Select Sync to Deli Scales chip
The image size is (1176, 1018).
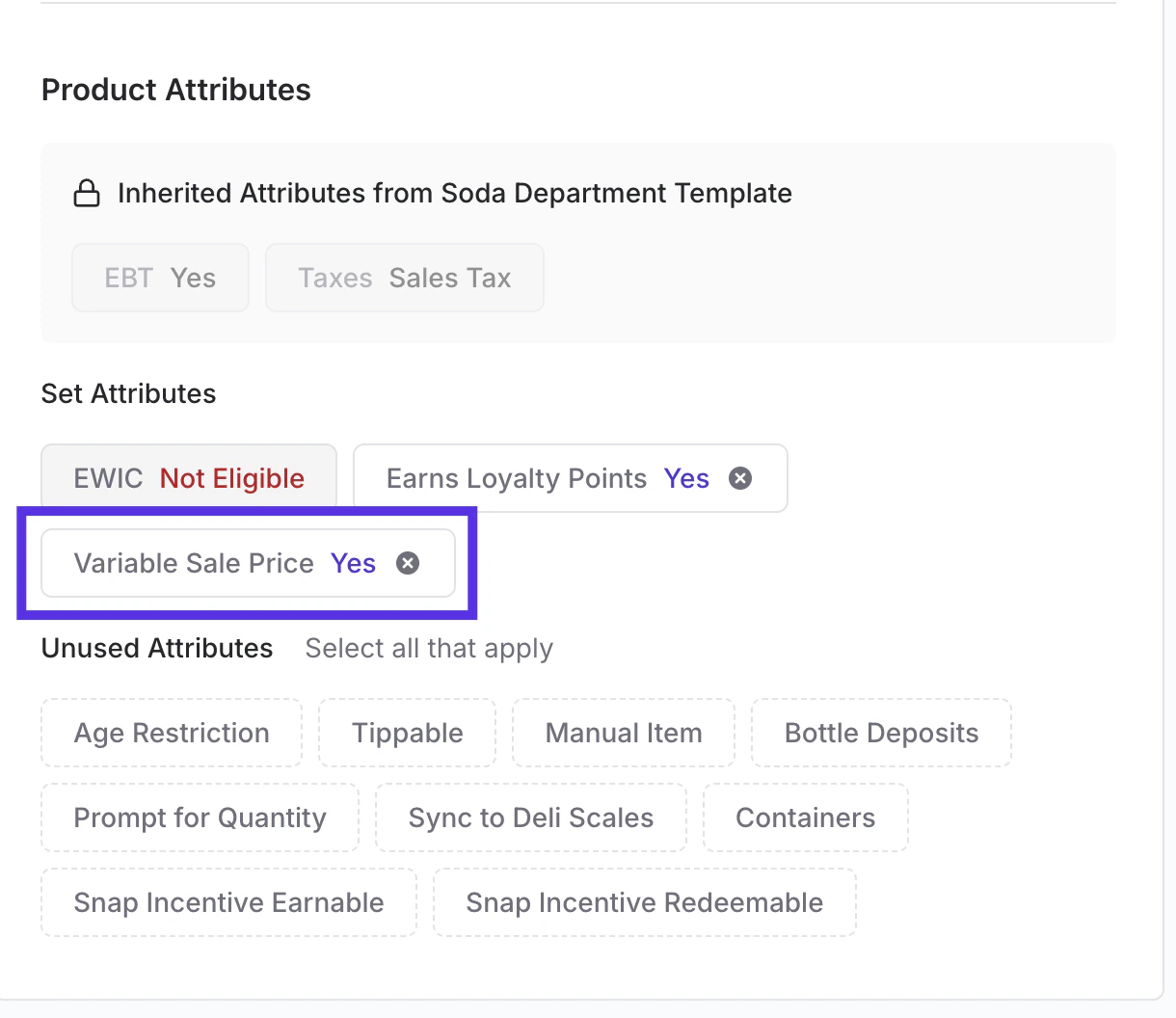(x=530, y=817)
